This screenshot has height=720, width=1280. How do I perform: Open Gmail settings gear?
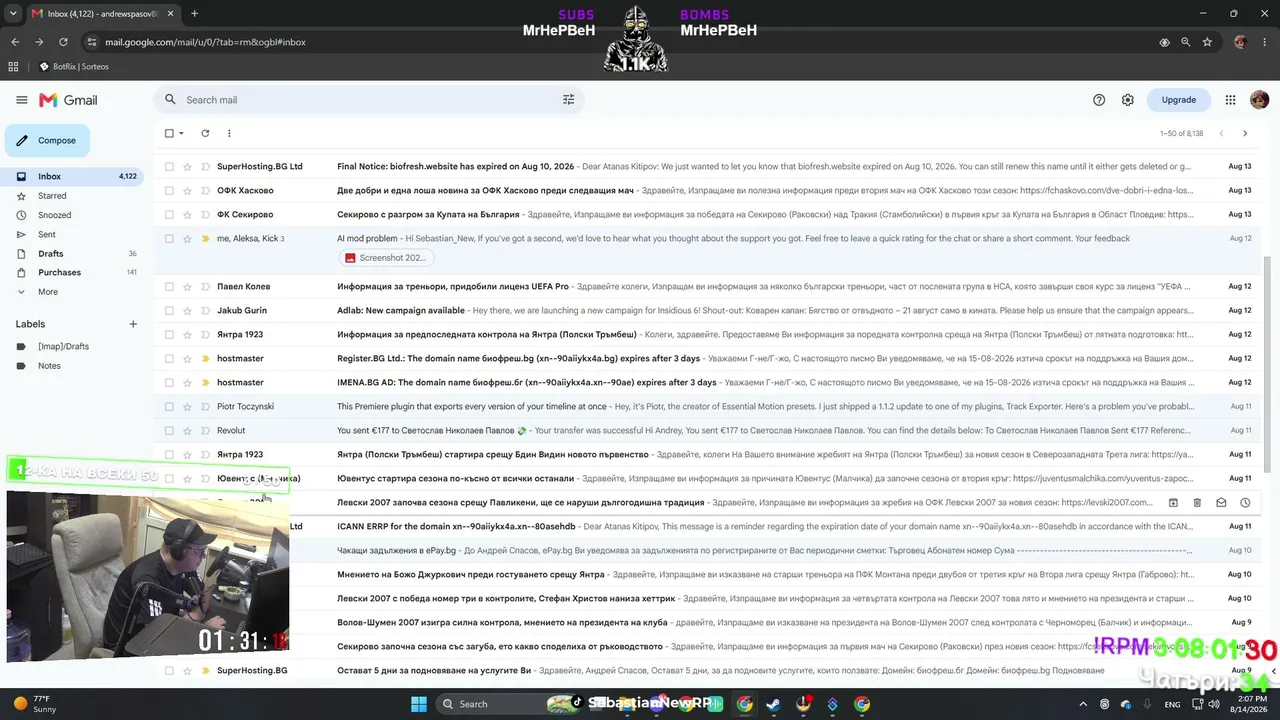pos(1128,100)
